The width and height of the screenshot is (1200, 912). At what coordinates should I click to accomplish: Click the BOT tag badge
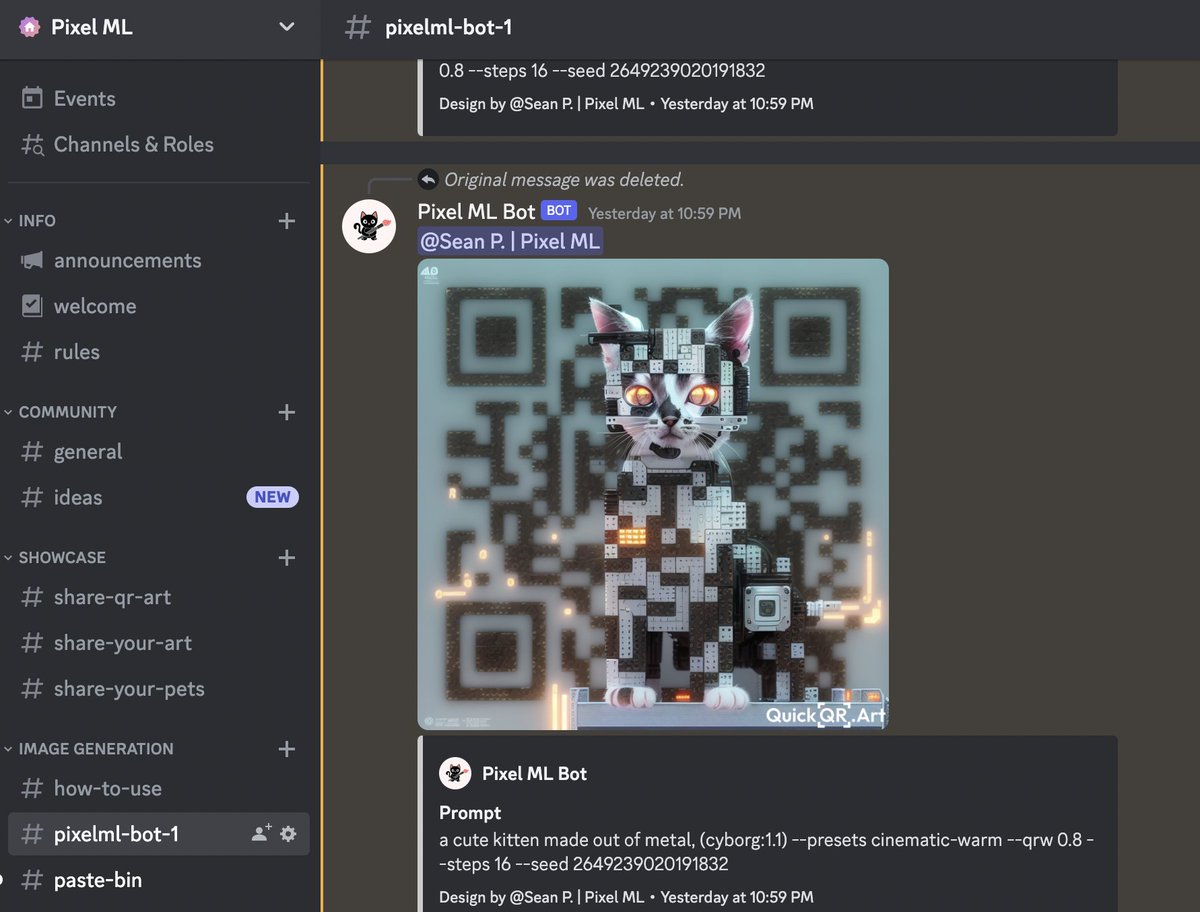(559, 211)
